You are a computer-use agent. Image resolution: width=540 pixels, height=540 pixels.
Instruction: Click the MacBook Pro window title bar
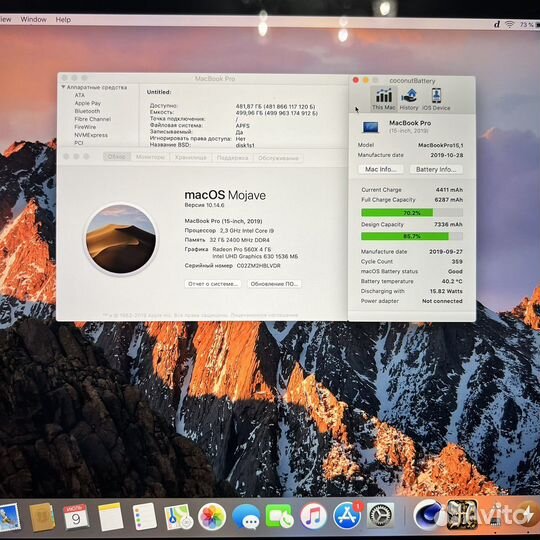click(x=203, y=78)
